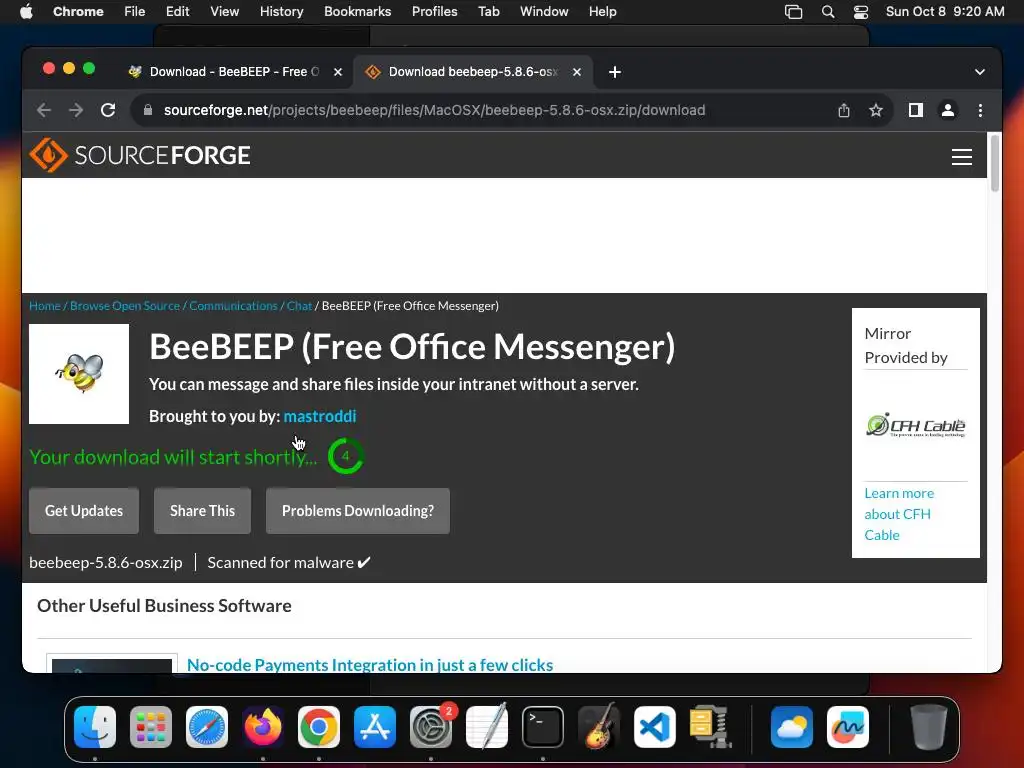1024x768 pixels.
Task: Open the View menu
Action: pyautogui.click(x=225, y=12)
